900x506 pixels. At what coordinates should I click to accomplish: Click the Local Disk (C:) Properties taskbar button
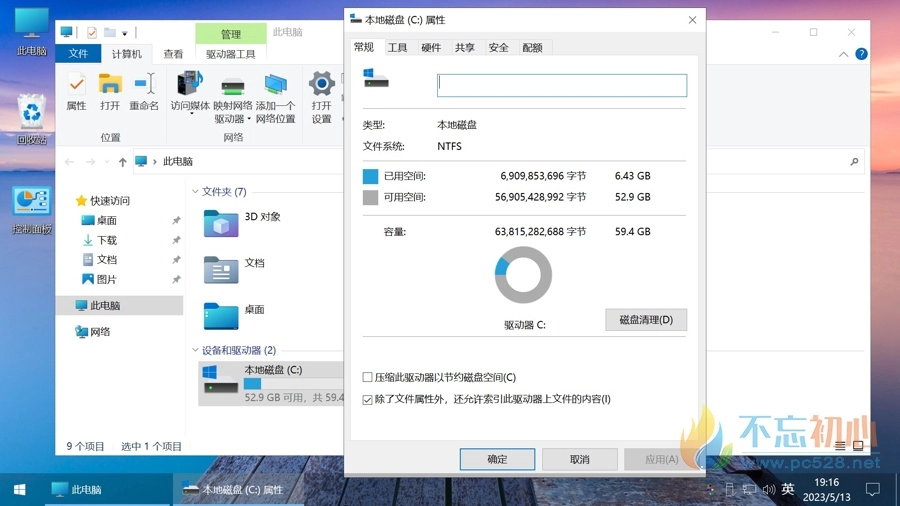click(x=238, y=489)
